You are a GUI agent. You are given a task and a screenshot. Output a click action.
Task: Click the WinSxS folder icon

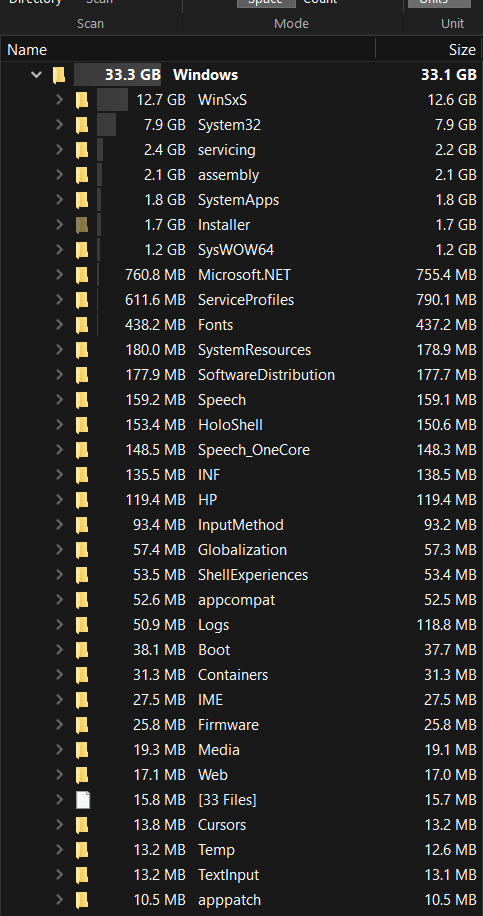[82, 100]
